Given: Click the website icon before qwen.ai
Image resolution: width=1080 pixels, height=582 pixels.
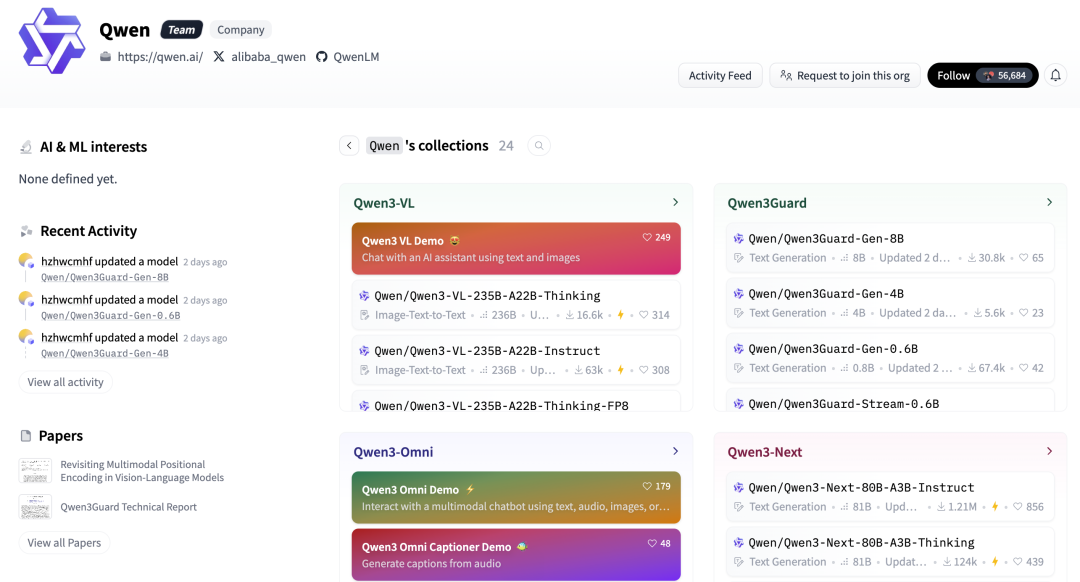Looking at the screenshot, I should (x=105, y=56).
